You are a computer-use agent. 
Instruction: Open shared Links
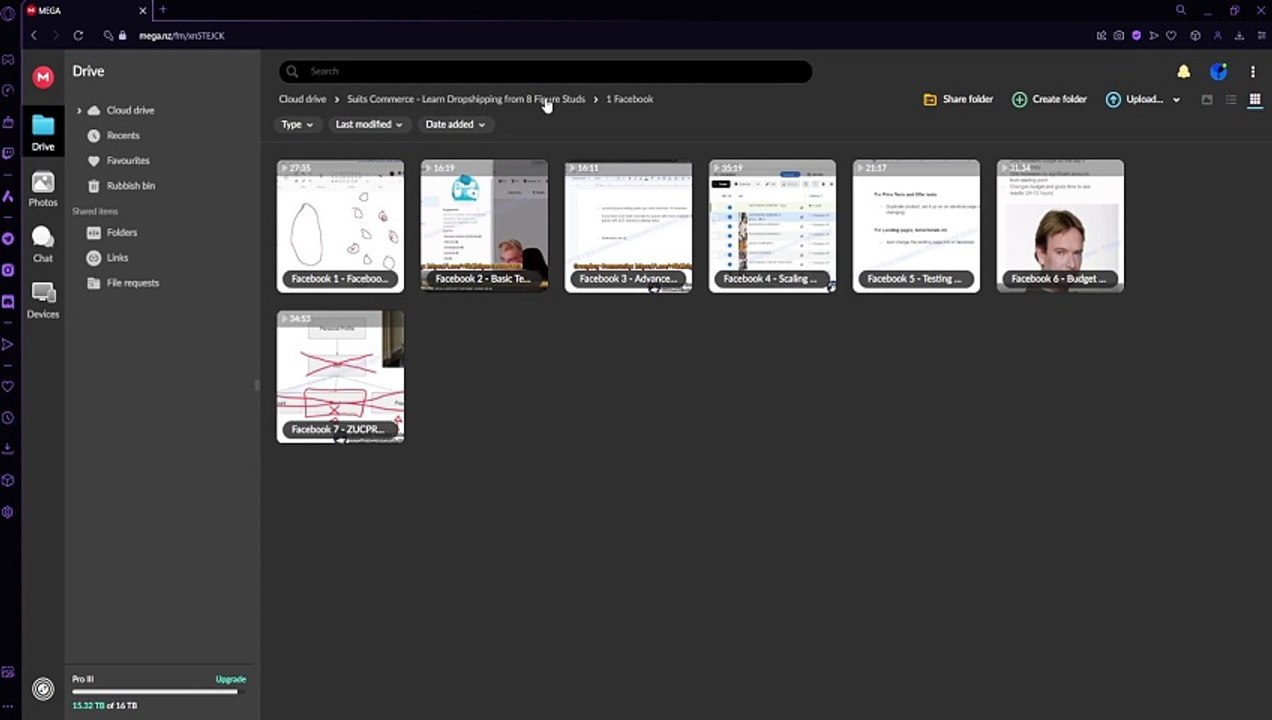pyautogui.click(x=118, y=257)
